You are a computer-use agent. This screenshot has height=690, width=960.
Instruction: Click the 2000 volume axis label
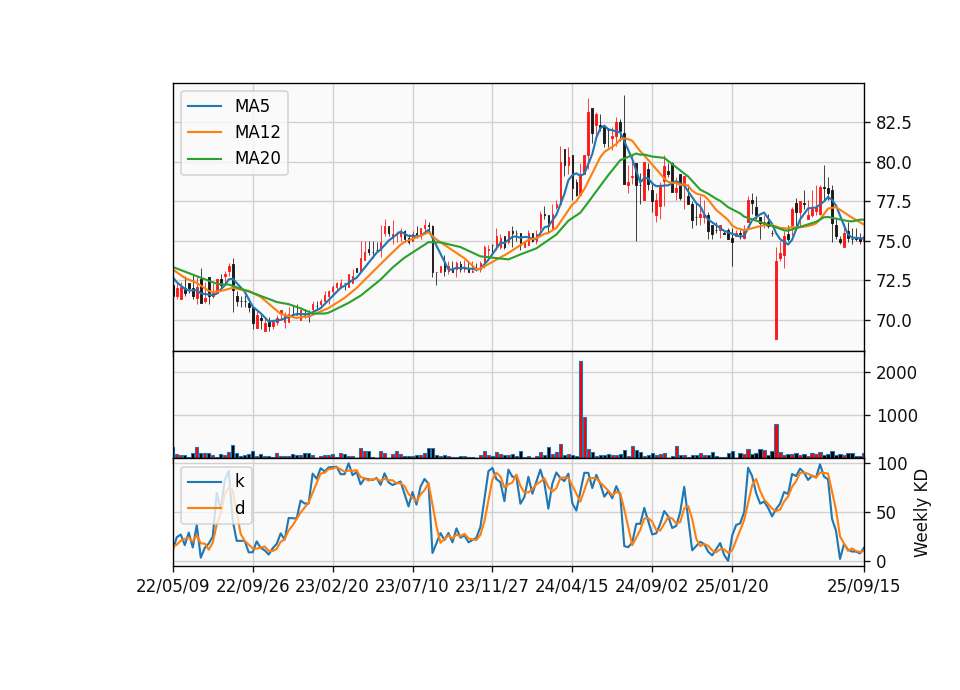(896, 373)
